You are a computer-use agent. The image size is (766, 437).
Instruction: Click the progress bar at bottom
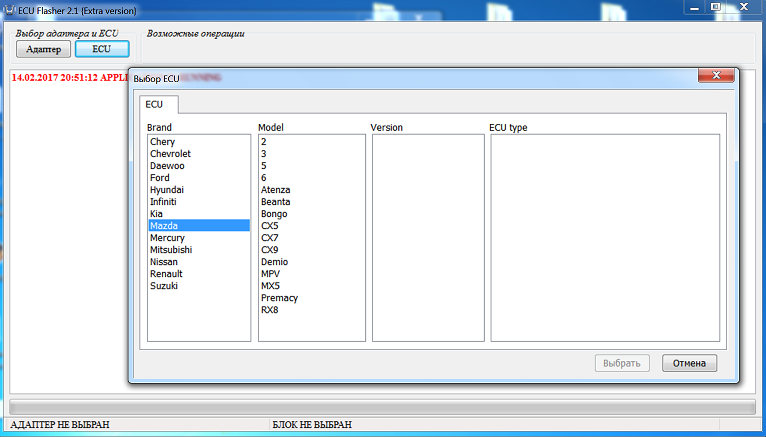(383, 407)
